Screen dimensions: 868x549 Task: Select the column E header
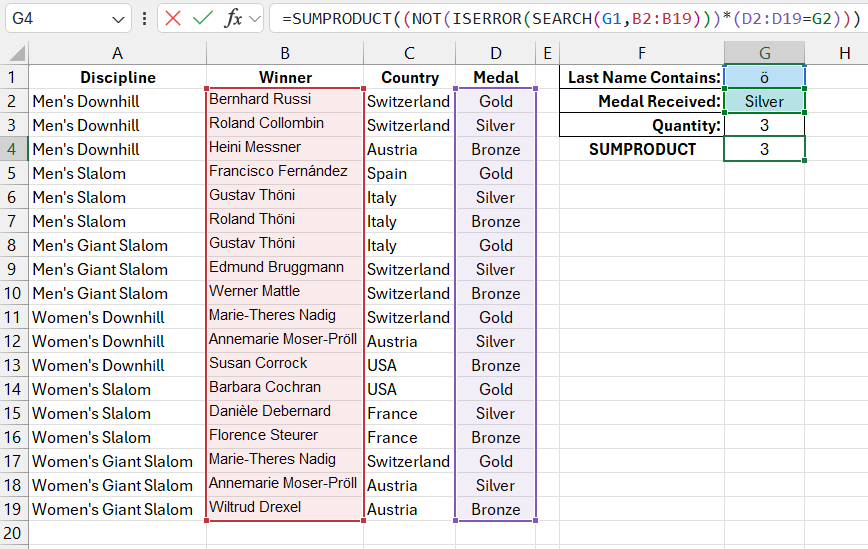547,53
